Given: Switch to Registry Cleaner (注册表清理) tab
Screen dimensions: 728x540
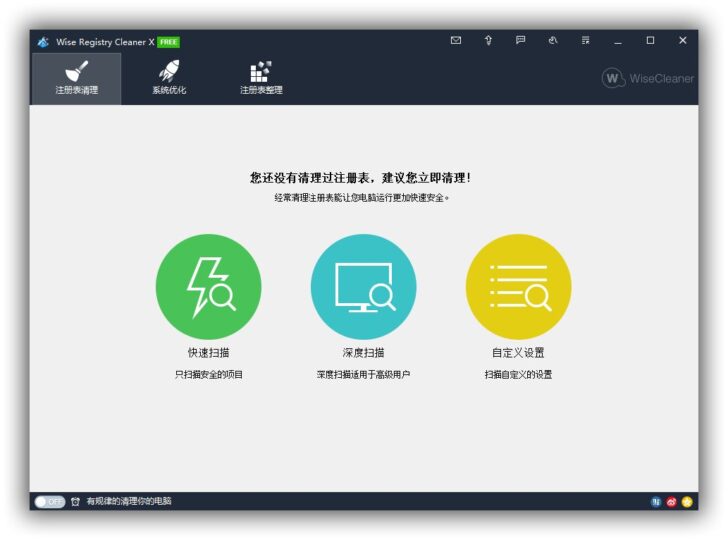Looking at the screenshot, I should [x=76, y=79].
